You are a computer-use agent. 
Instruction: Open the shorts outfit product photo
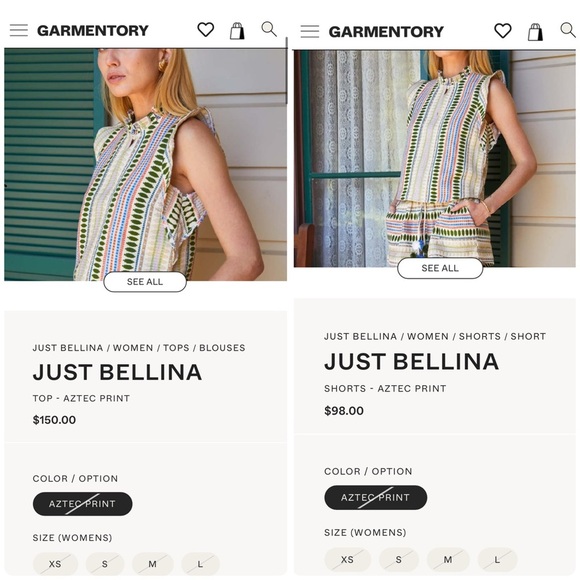click(435, 158)
